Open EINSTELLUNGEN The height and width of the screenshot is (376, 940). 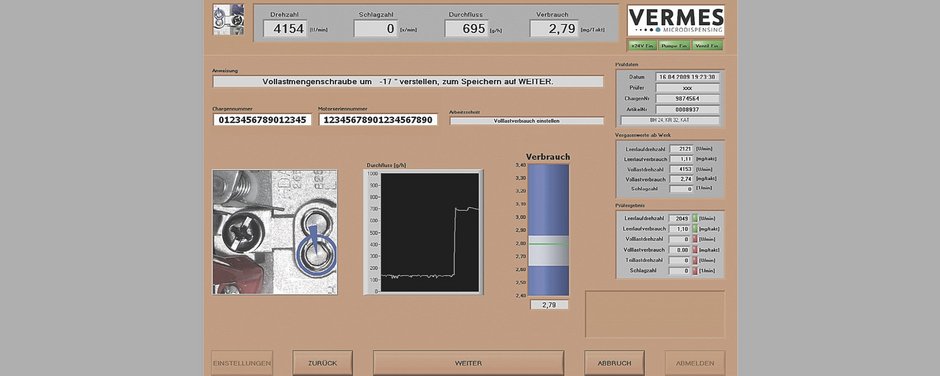[242, 363]
